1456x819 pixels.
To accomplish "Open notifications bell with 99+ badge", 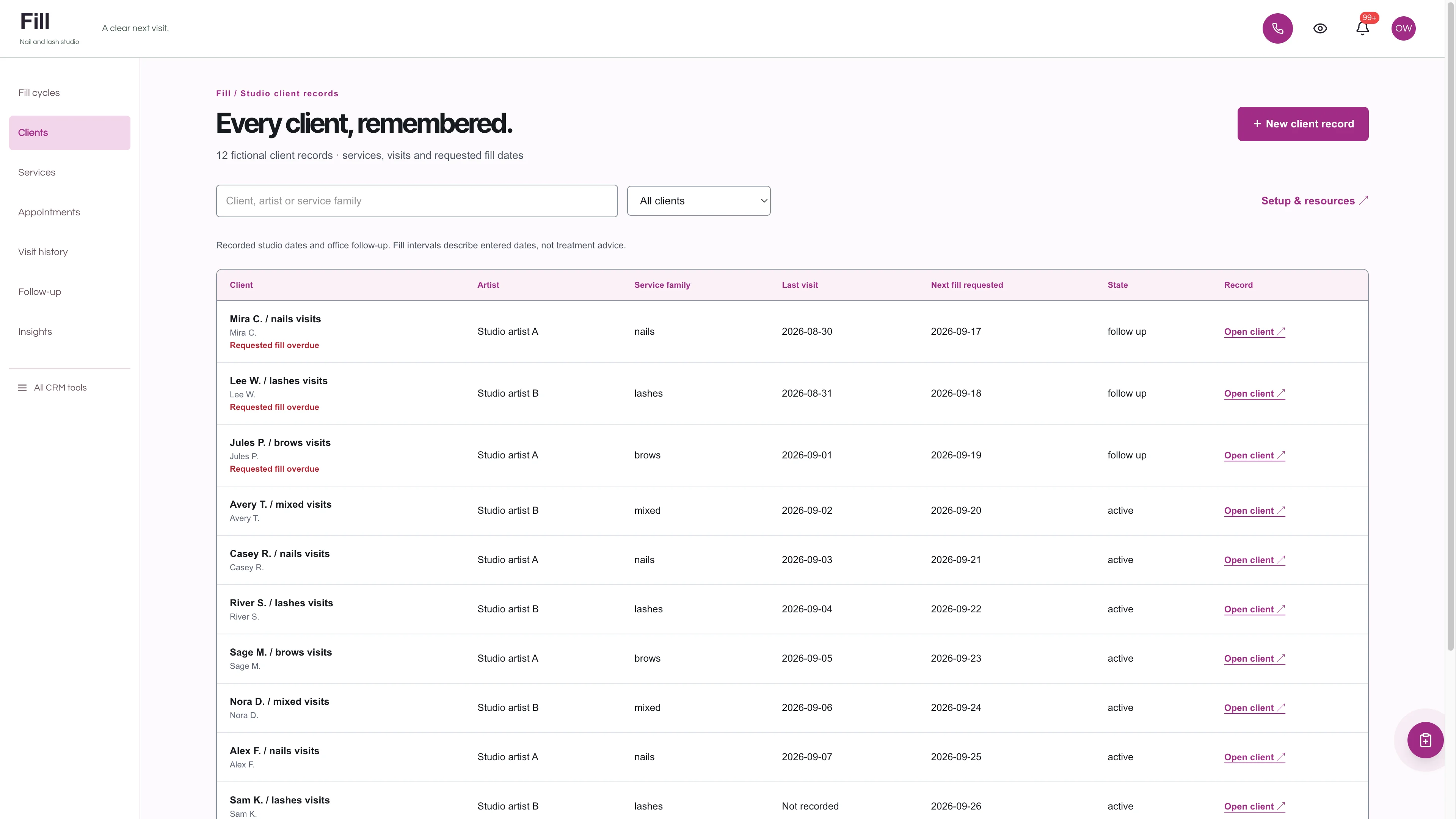I will [1362, 28].
